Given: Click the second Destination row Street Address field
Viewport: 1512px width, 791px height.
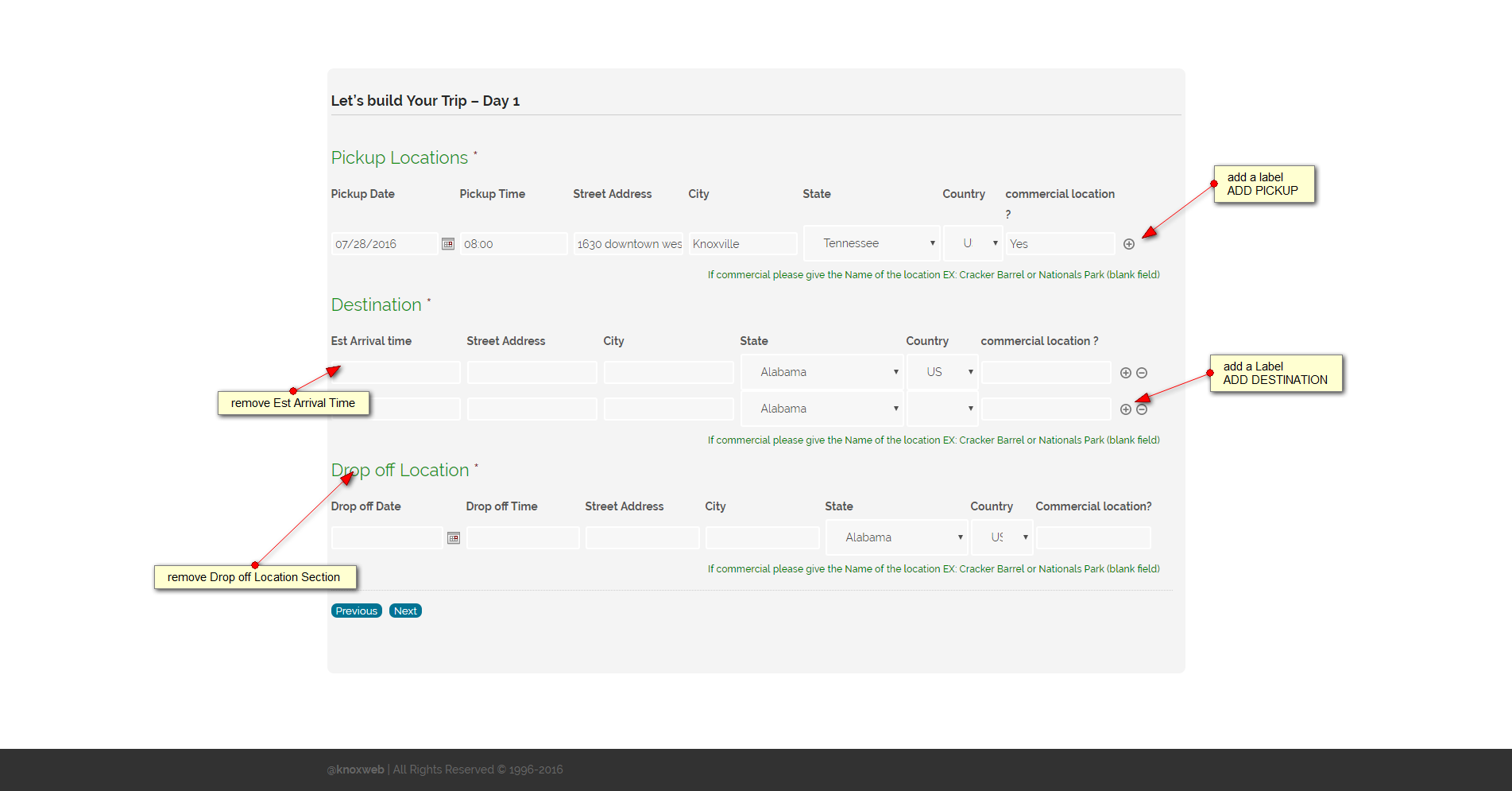Looking at the screenshot, I should (532, 409).
